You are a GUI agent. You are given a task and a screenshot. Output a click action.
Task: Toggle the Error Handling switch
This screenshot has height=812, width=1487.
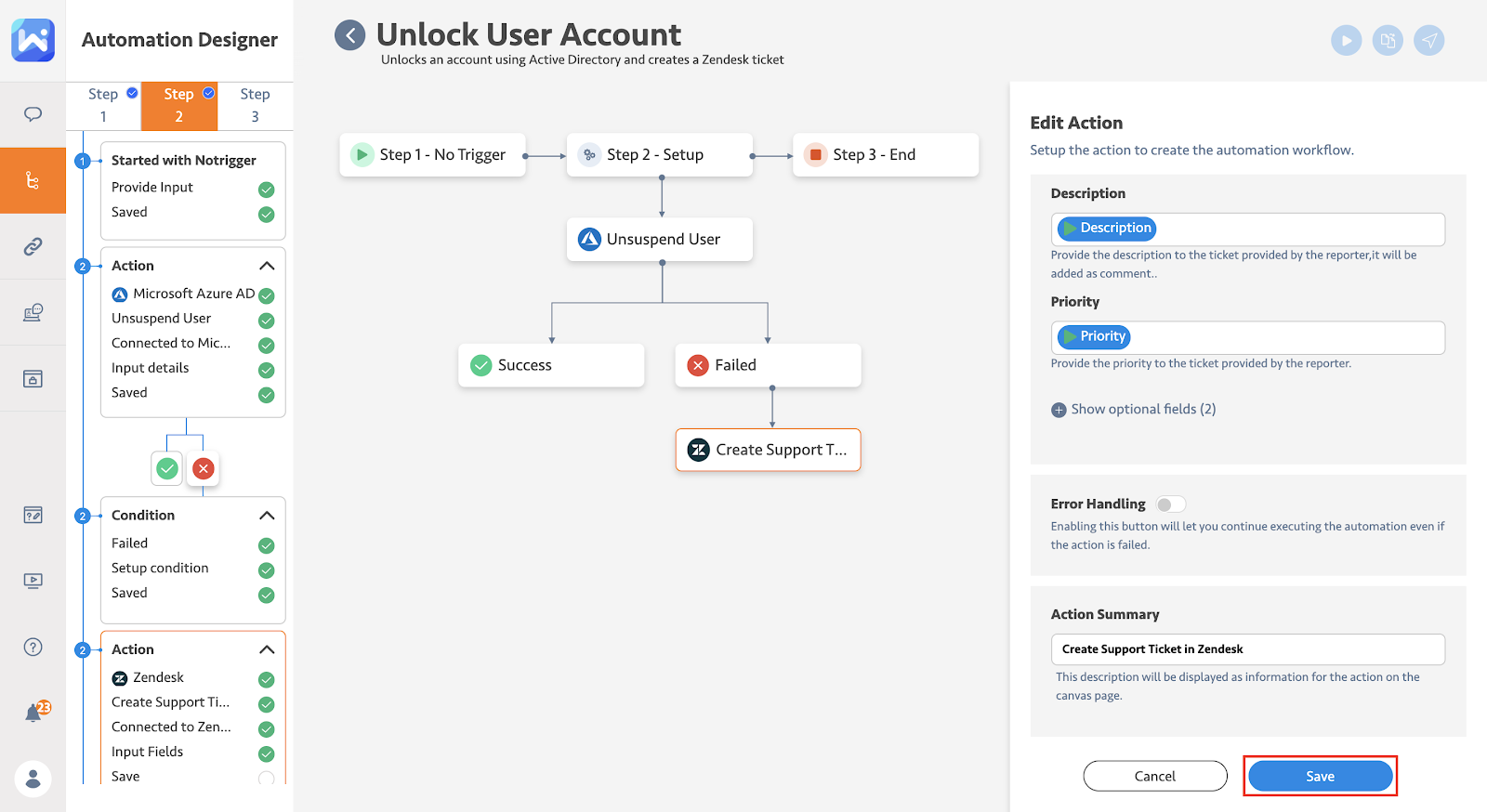1170,504
